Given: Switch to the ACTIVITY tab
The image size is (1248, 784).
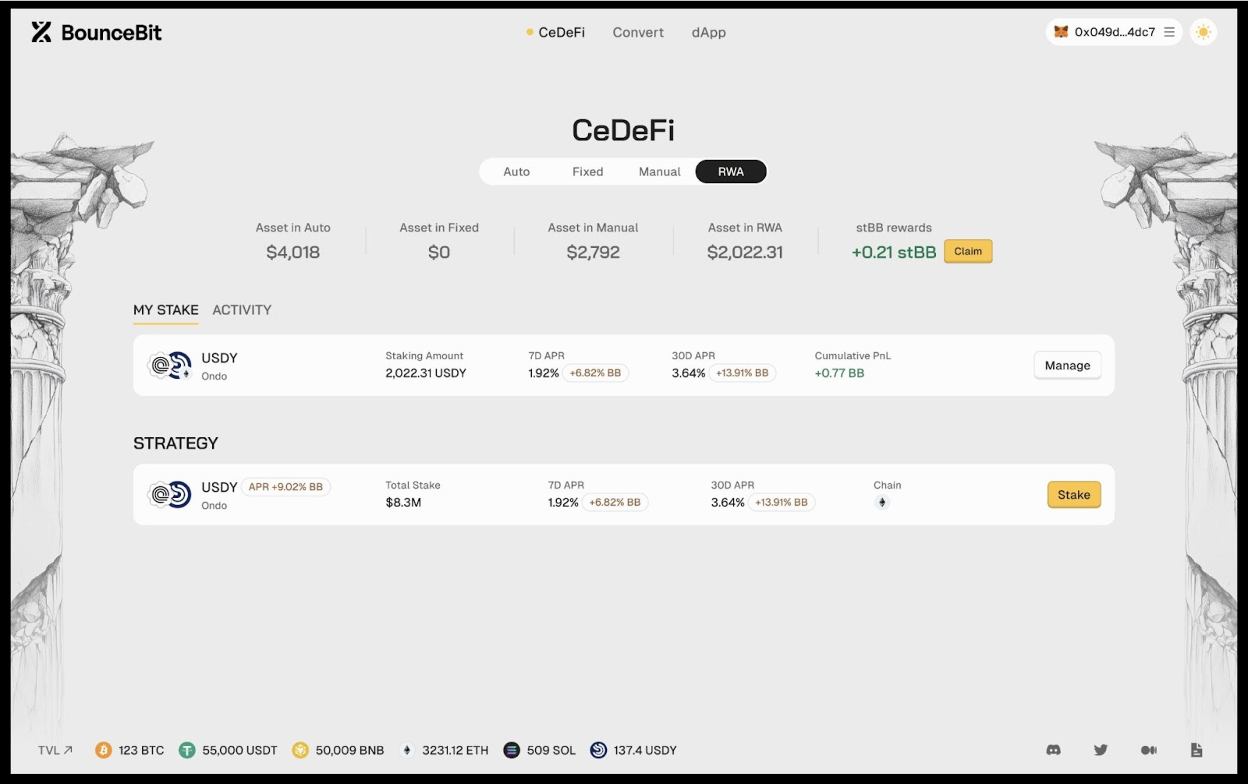Looking at the screenshot, I should pos(242,310).
